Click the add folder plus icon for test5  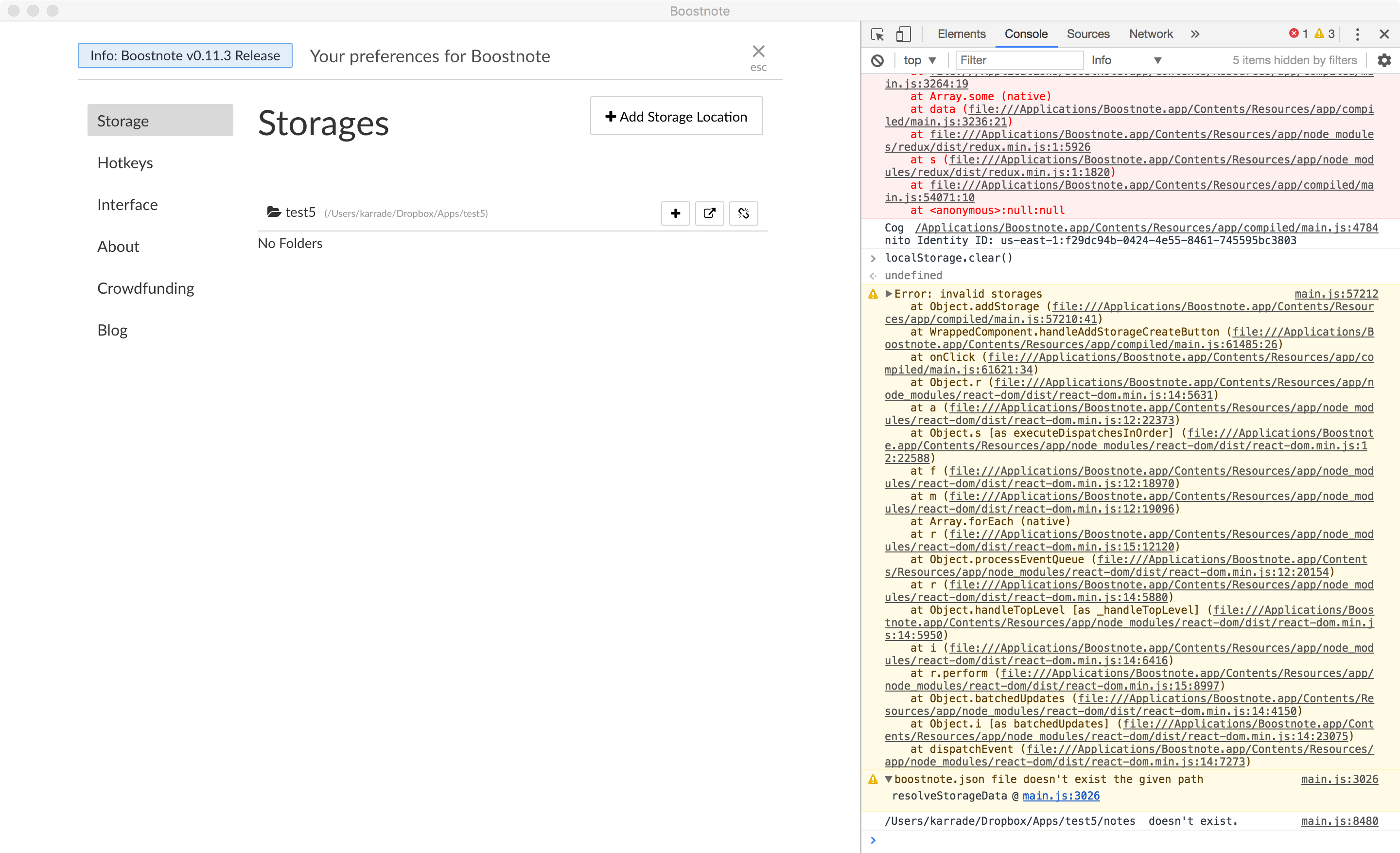tap(675, 213)
